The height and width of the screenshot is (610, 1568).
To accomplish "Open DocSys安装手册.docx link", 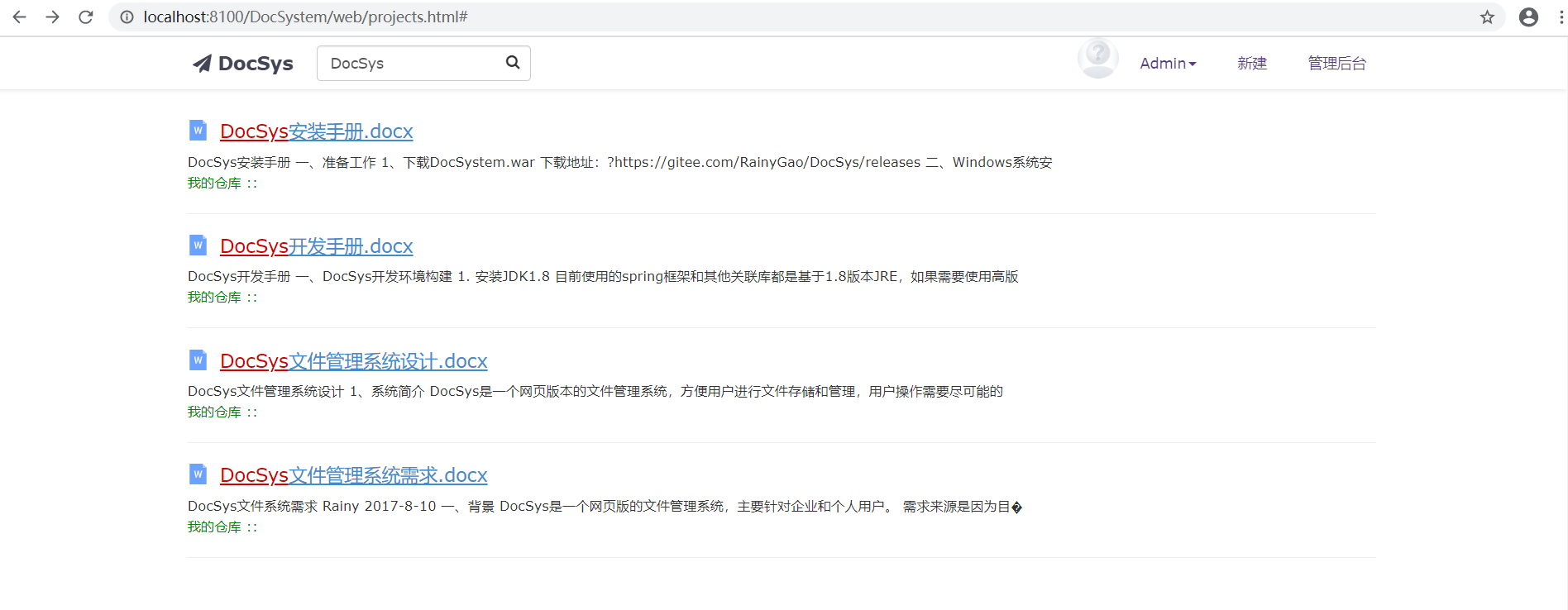I will (x=316, y=131).
